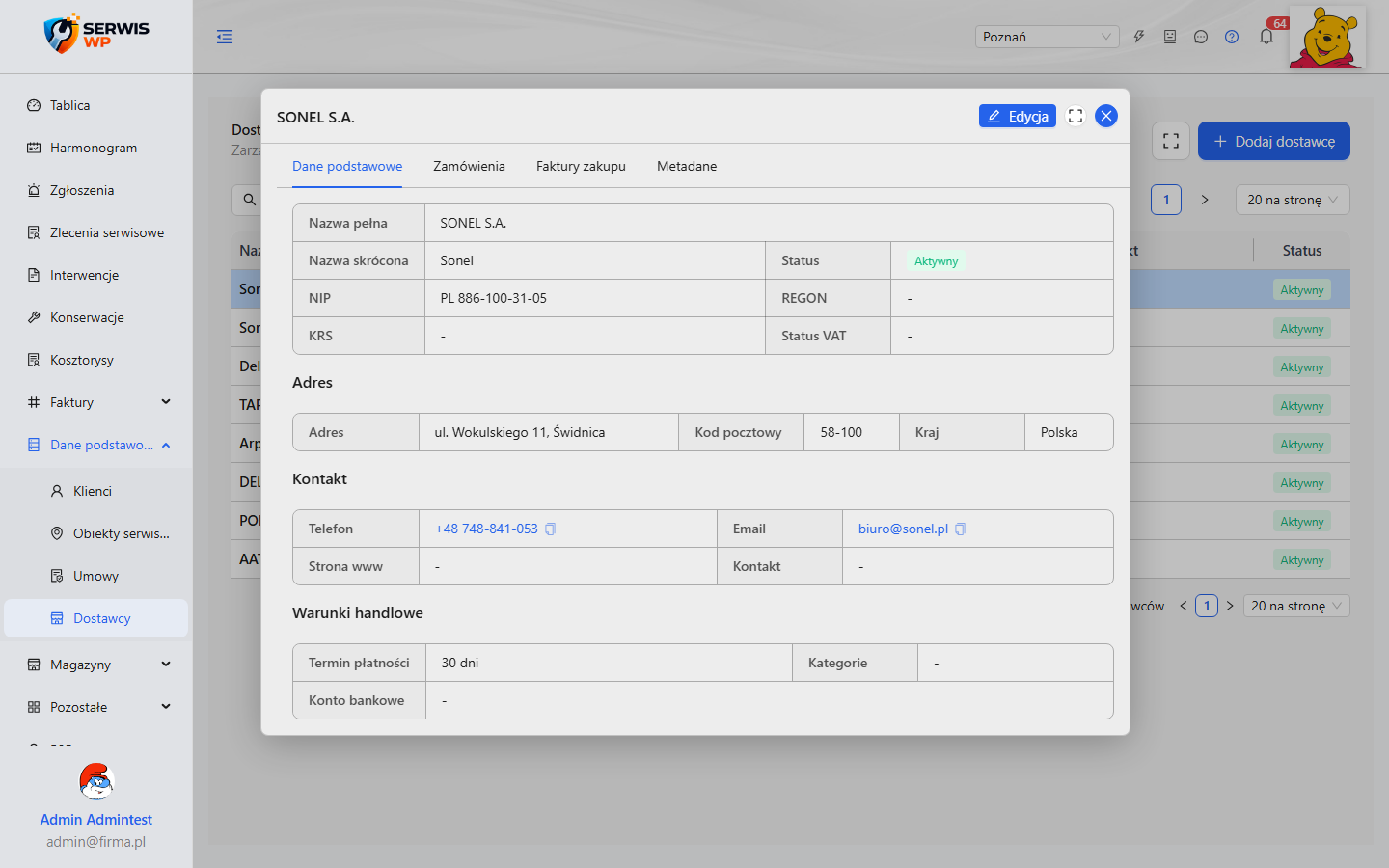Open Tablica in the sidebar
Viewport: 1389px width, 868px height.
[96, 105]
